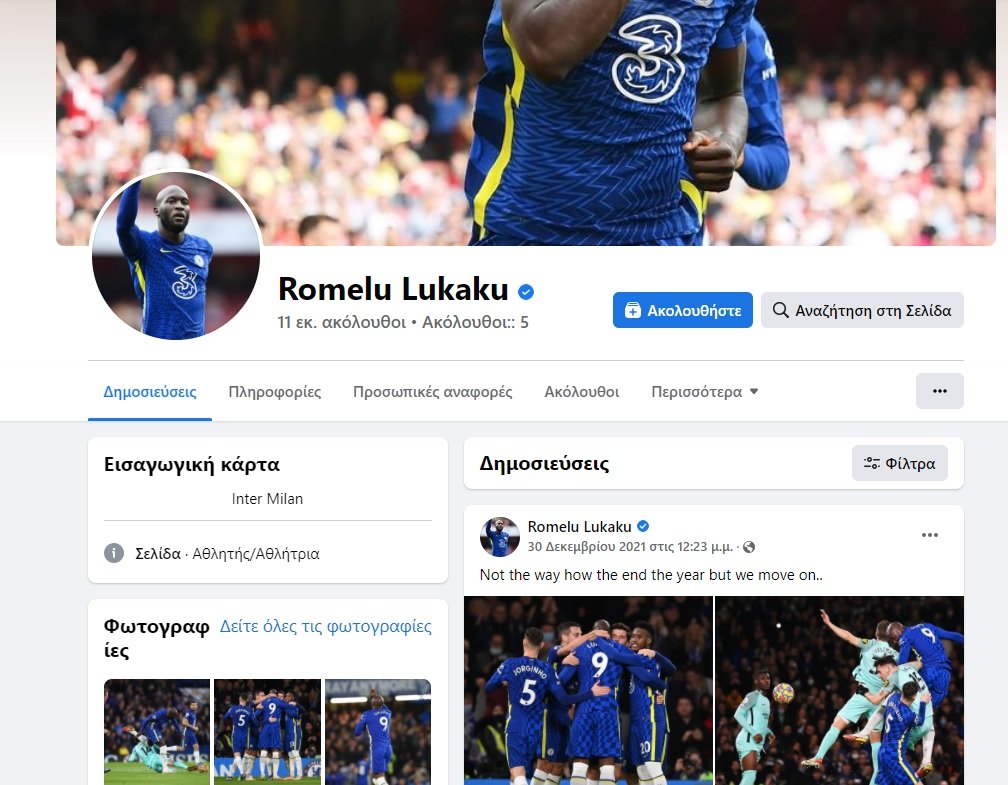Open the Προσωπικές αναφορές tab
Viewport: 1008px width, 785px height.
[x=433, y=392]
